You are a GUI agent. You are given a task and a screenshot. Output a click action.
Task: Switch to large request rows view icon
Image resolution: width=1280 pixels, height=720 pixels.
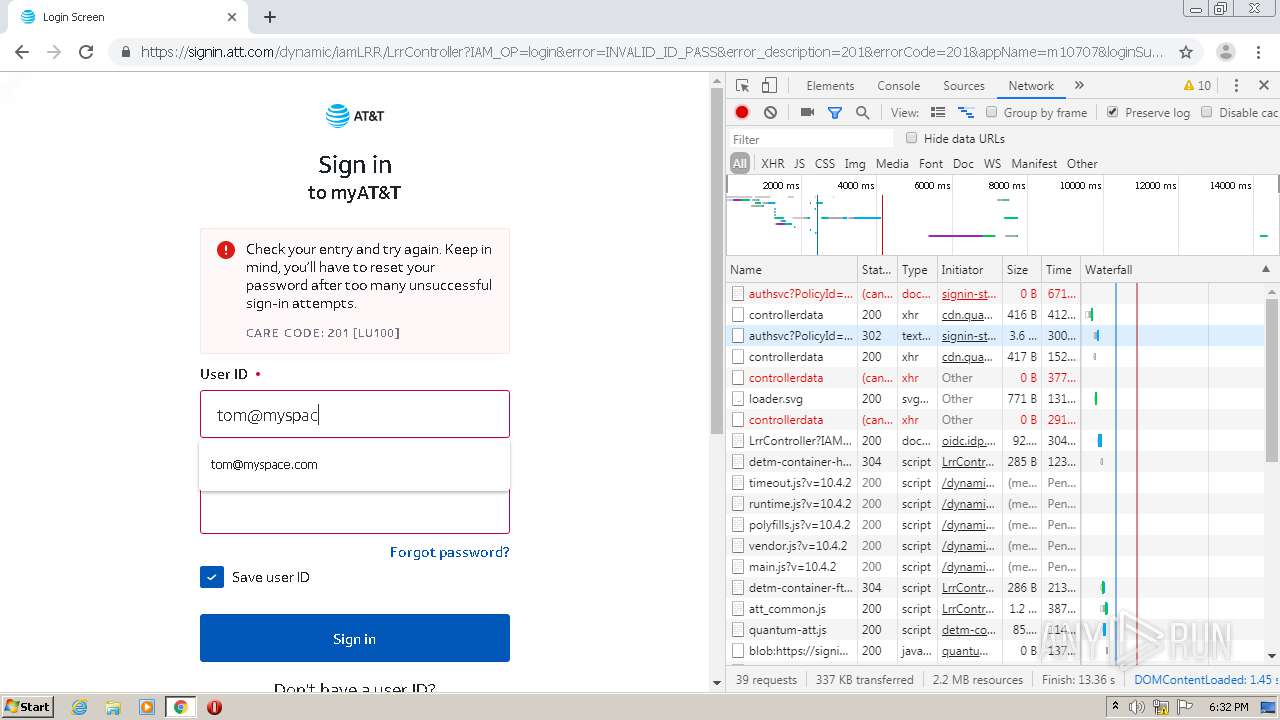point(938,113)
